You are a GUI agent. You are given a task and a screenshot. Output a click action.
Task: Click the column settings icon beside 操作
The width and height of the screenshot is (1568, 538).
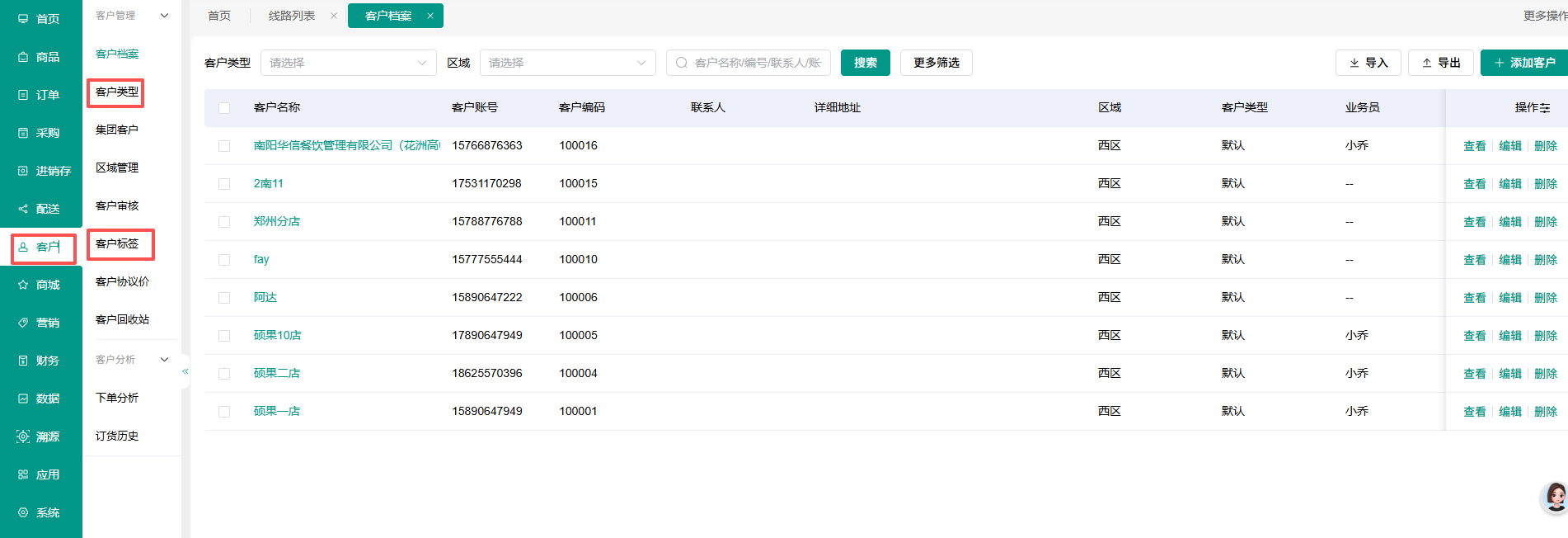pyautogui.click(x=1545, y=108)
